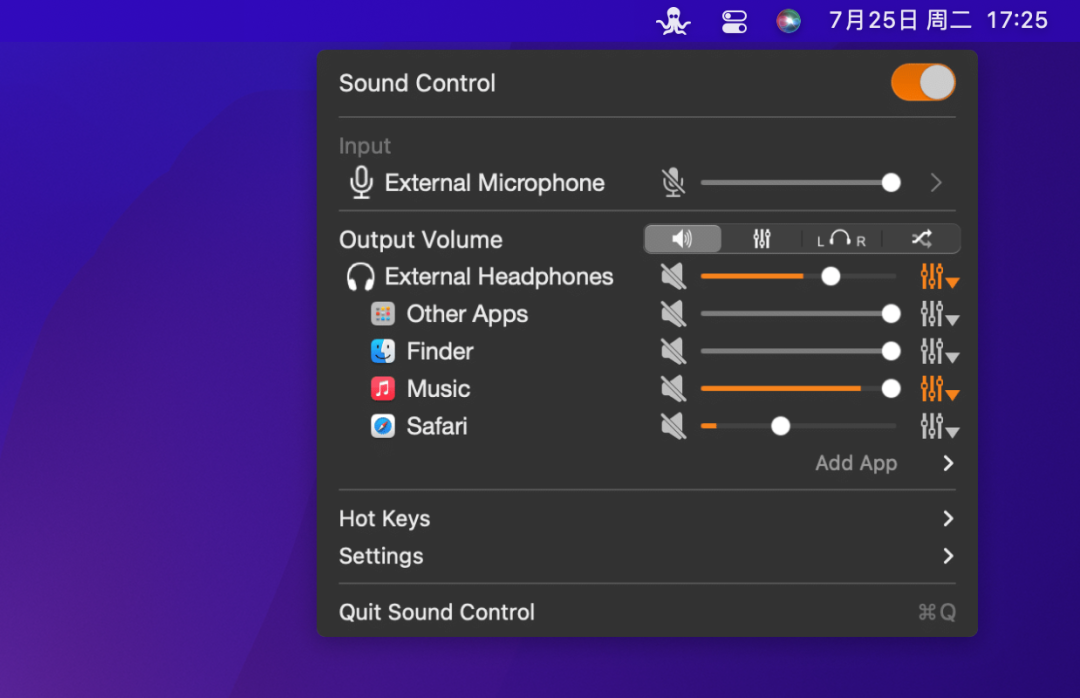Viewport: 1080px width, 698px height.
Task: Click the Safari volume slider knob
Action: click(x=781, y=426)
